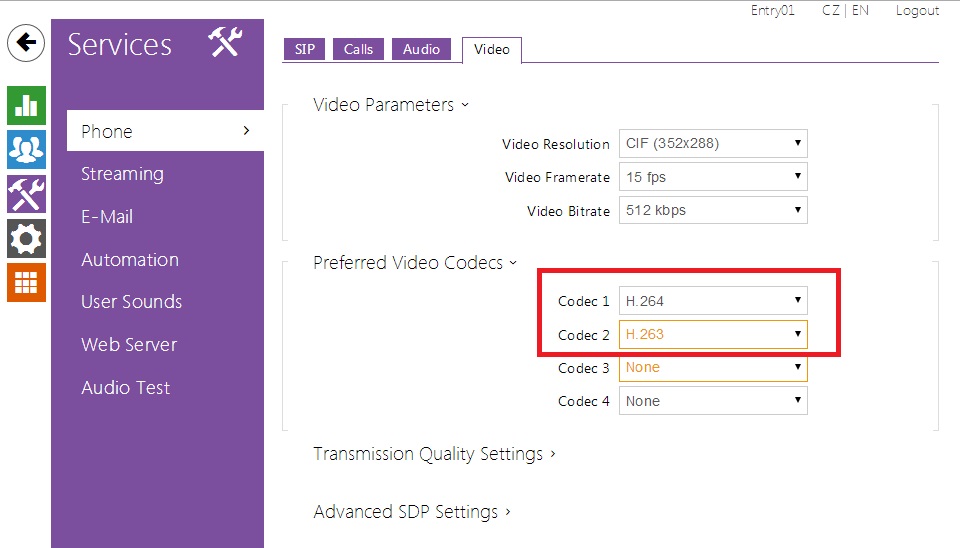
Task: Expand Advanced SDP Settings section
Action: (412, 511)
